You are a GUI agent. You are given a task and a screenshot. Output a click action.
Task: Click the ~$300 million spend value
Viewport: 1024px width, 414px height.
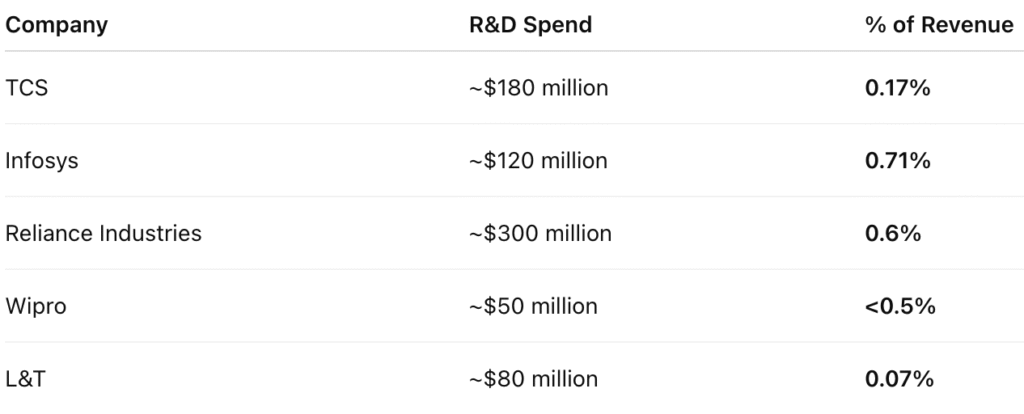click(540, 233)
